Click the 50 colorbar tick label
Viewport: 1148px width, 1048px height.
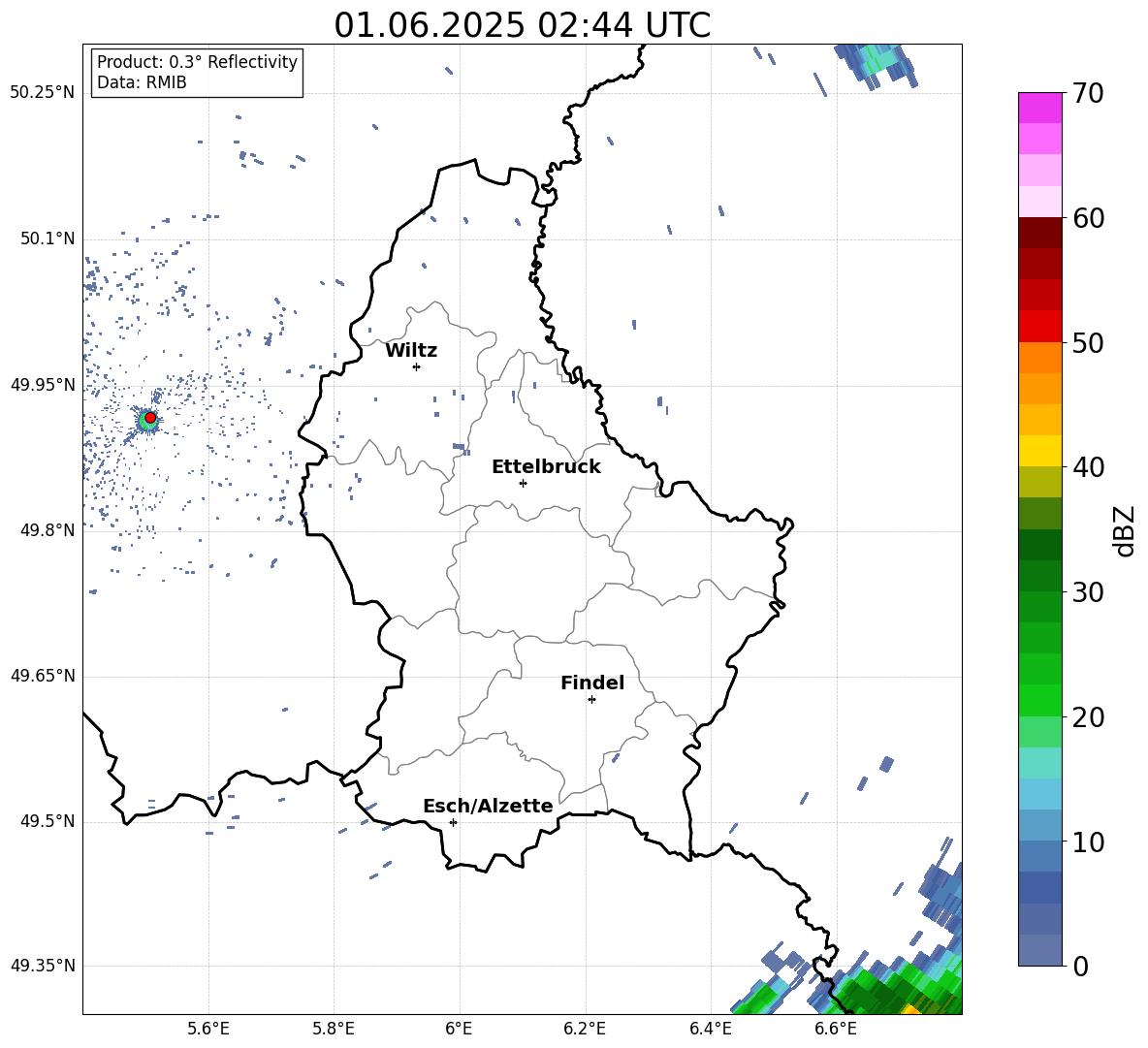tap(1087, 343)
